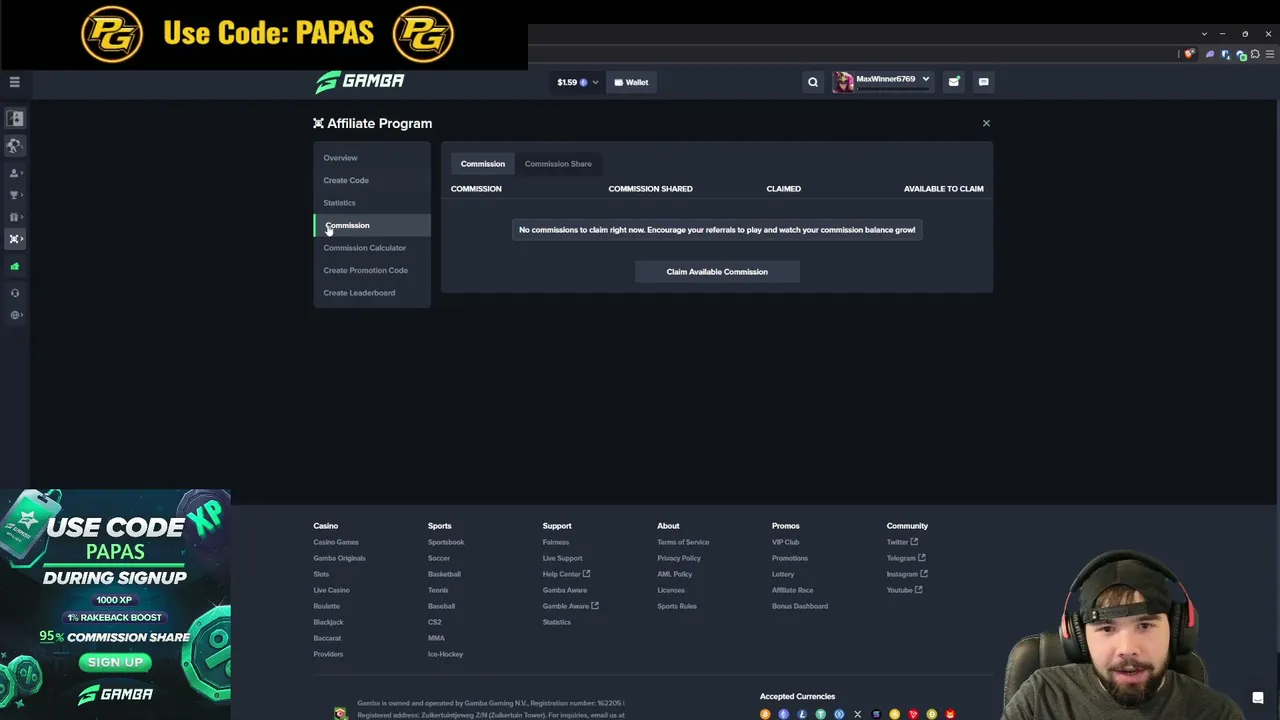Viewport: 1280px width, 720px height.
Task: Open live support headset icon in sidebar
Action: (x=15, y=293)
